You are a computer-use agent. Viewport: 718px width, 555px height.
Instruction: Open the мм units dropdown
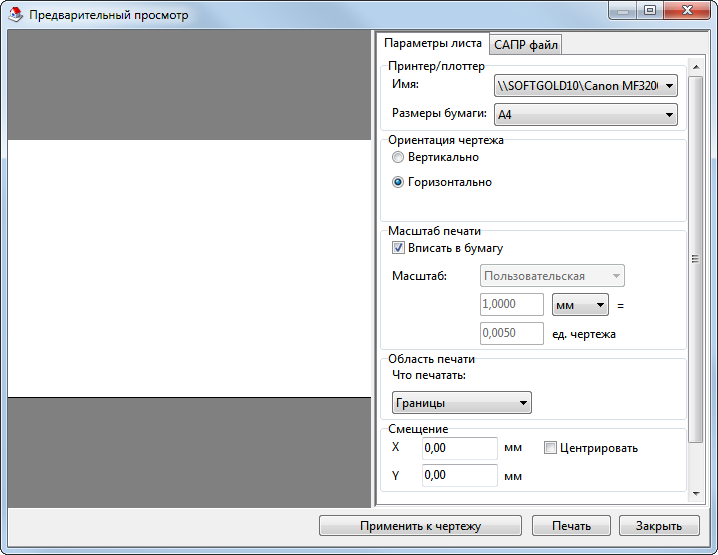point(580,304)
